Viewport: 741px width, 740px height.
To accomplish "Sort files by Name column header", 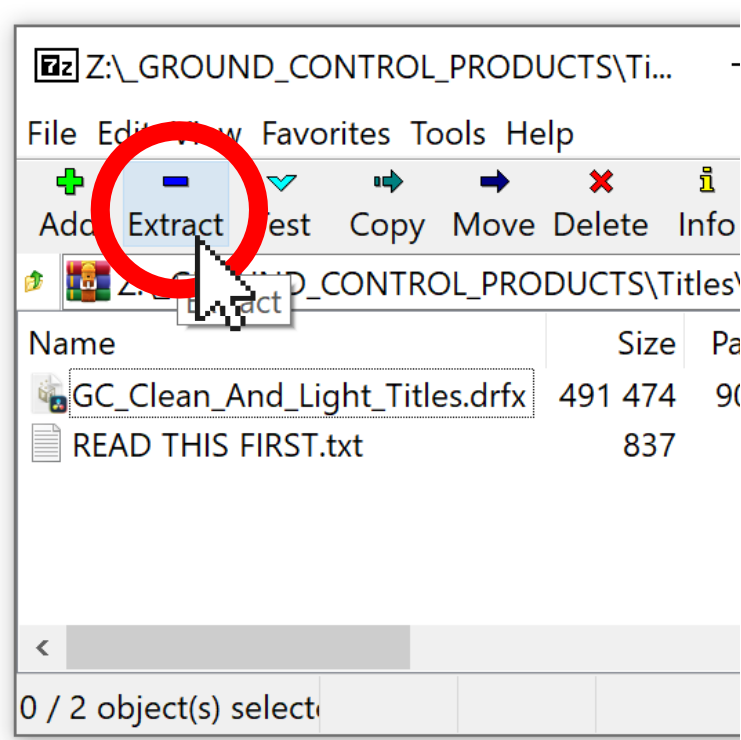I will click(x=72, y=343).
